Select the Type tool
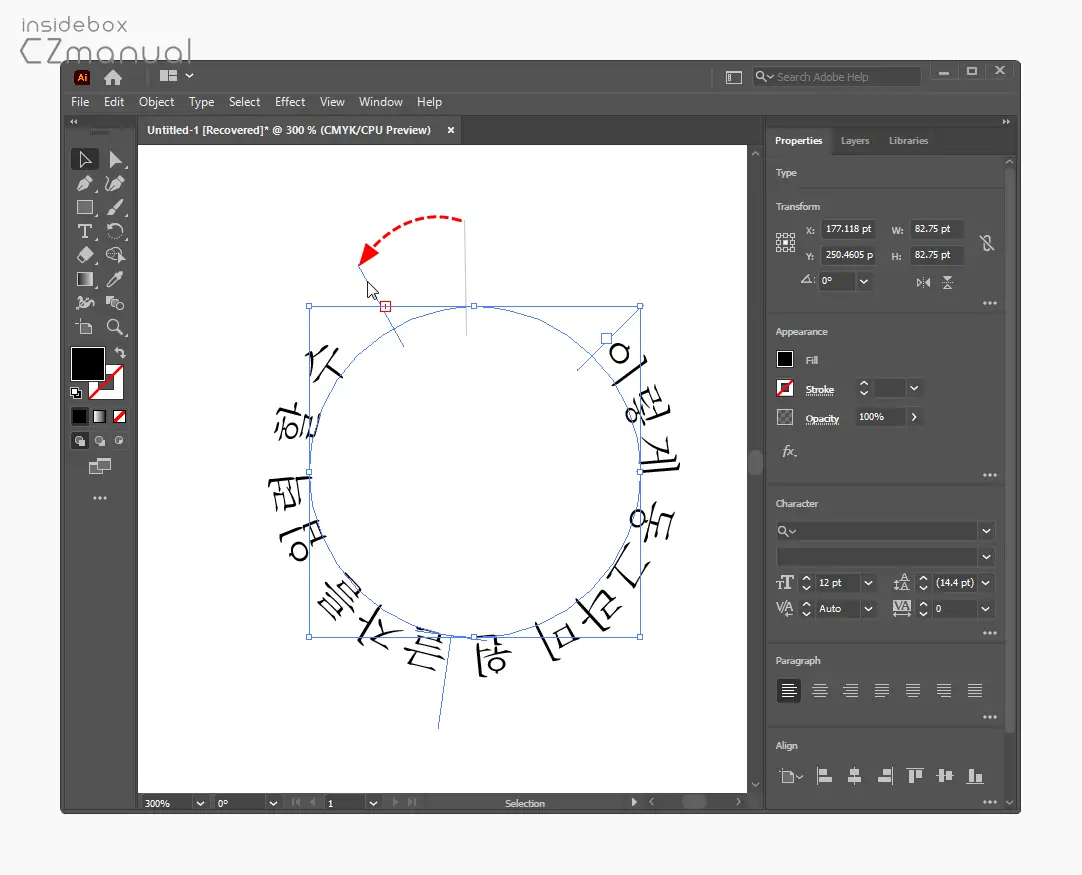 pos(85,231)
